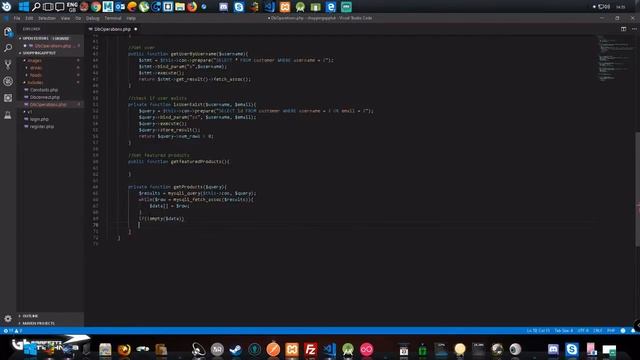Open Dbconnect.php in the explorer
Viewport: 640px width, 360px height.
click(44, 97)
